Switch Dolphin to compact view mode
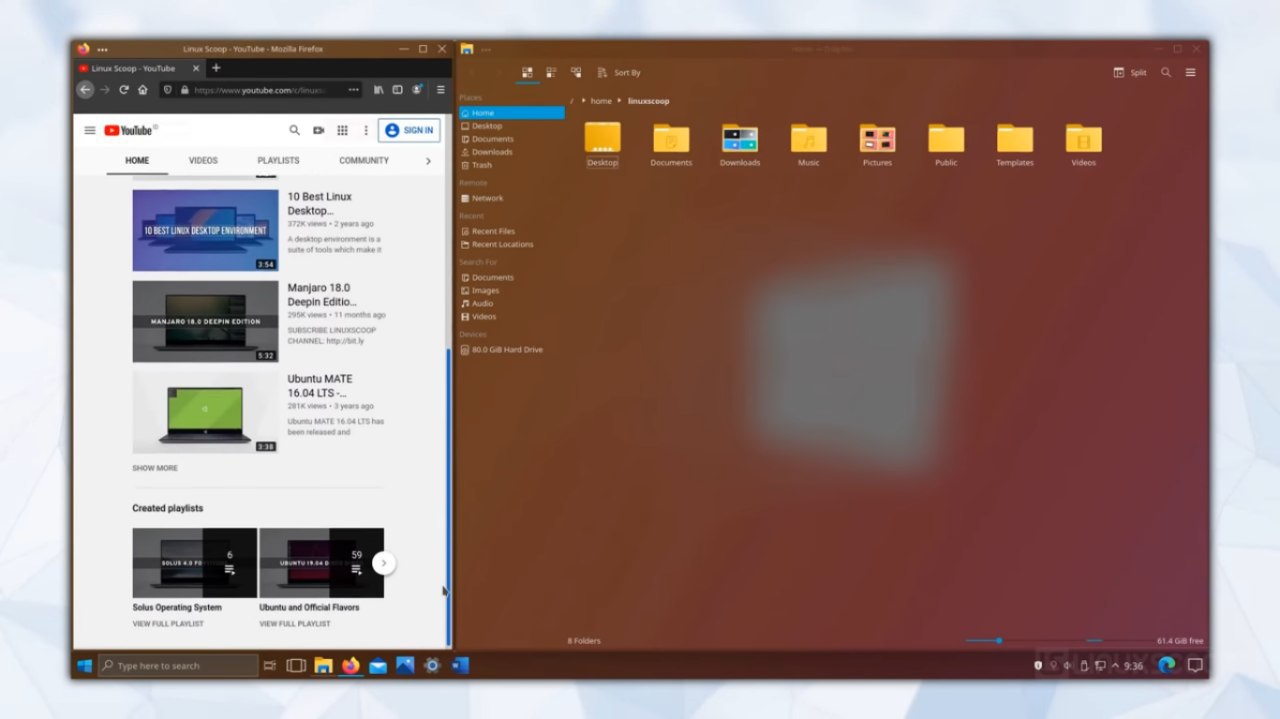The height and width of the screenshot is (719, 1280). click(551, 72)
